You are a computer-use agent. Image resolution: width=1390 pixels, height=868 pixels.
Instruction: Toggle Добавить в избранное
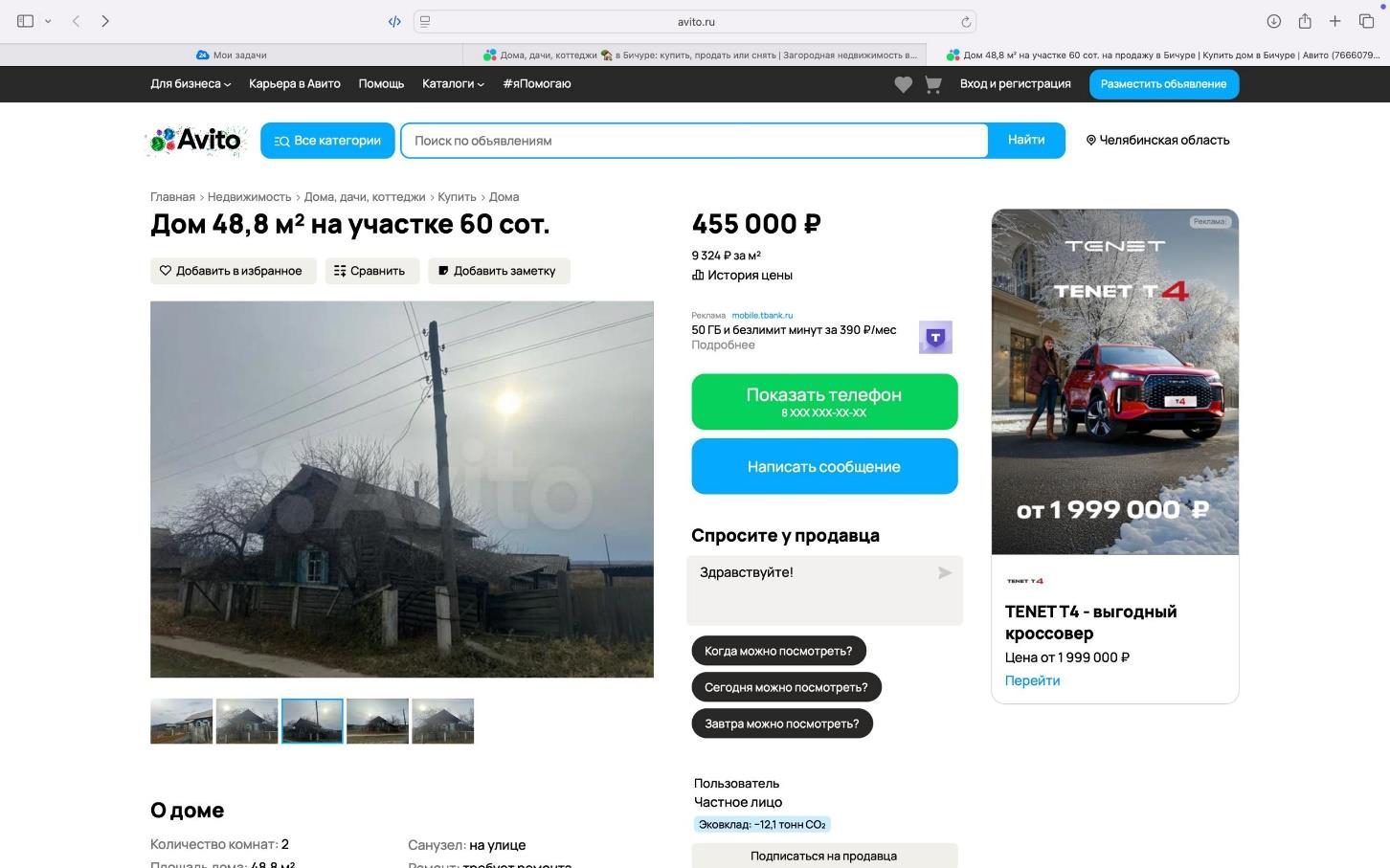click(234, 271)
